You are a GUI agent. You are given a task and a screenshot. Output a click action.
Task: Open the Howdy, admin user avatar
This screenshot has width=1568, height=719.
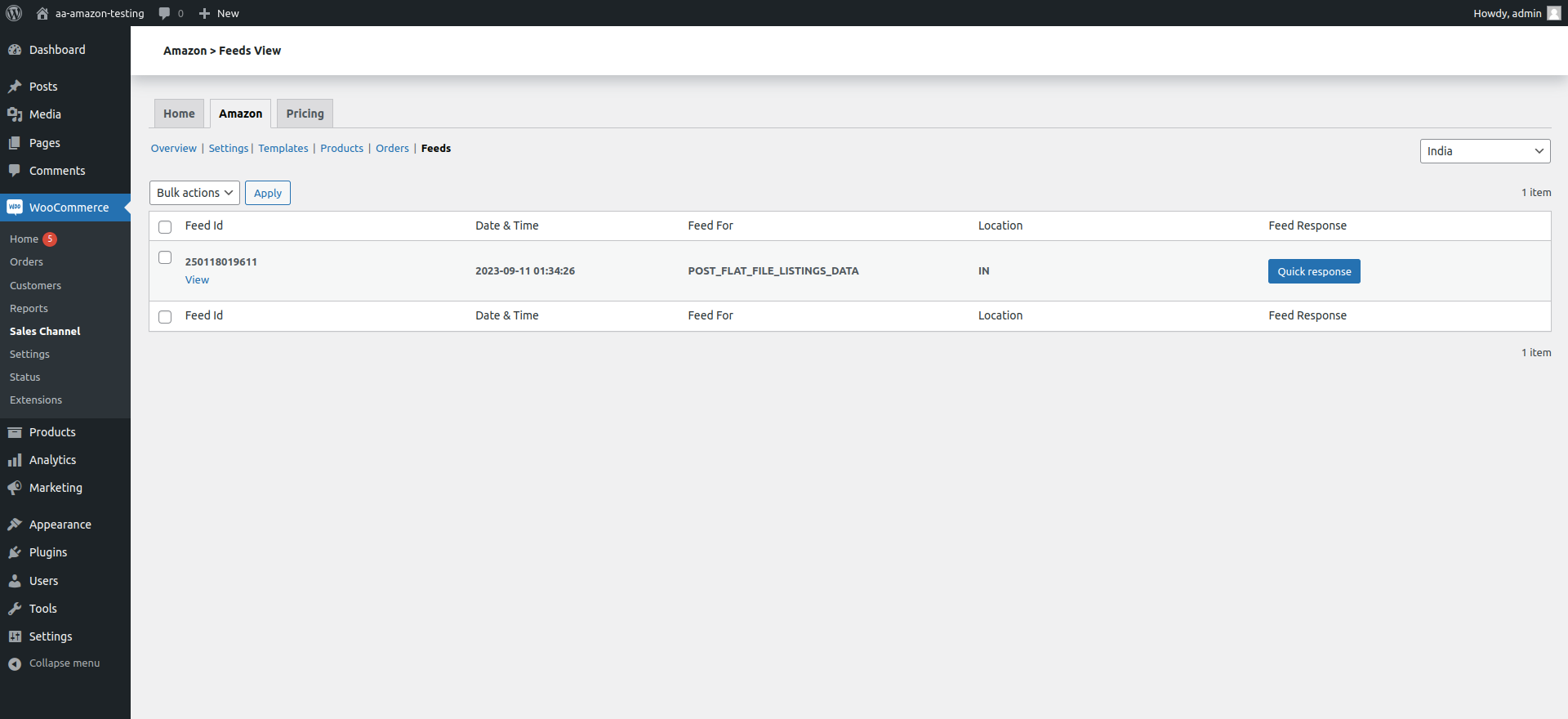click(x=1553, y=13)
